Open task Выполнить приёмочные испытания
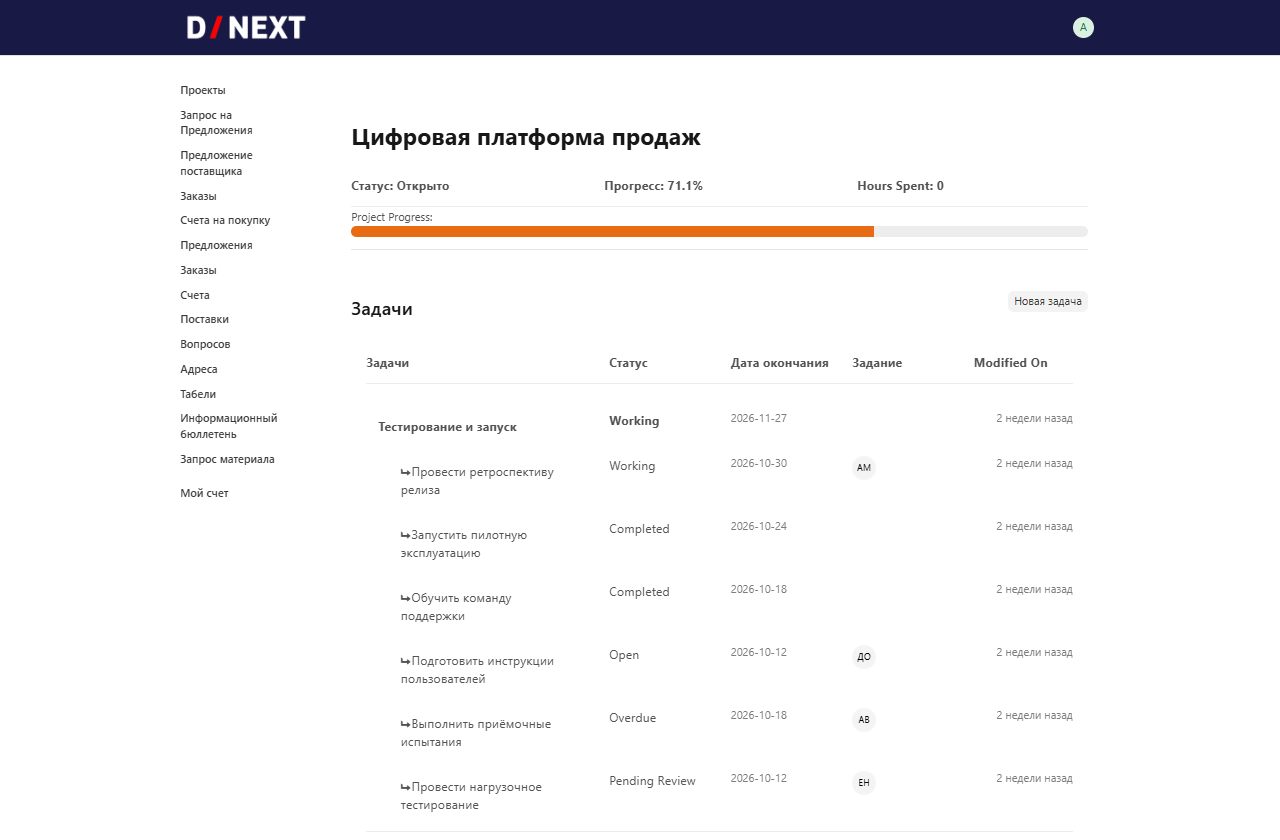 point(476,733)
